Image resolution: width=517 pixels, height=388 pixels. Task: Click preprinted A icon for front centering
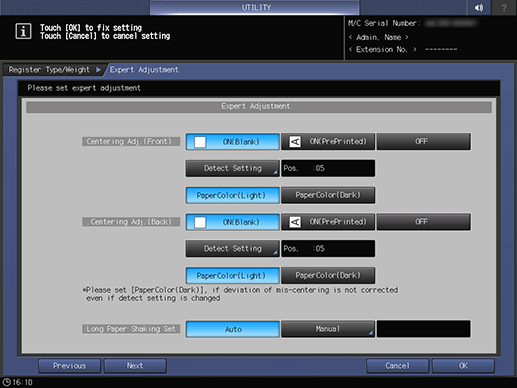coord(295,142)
